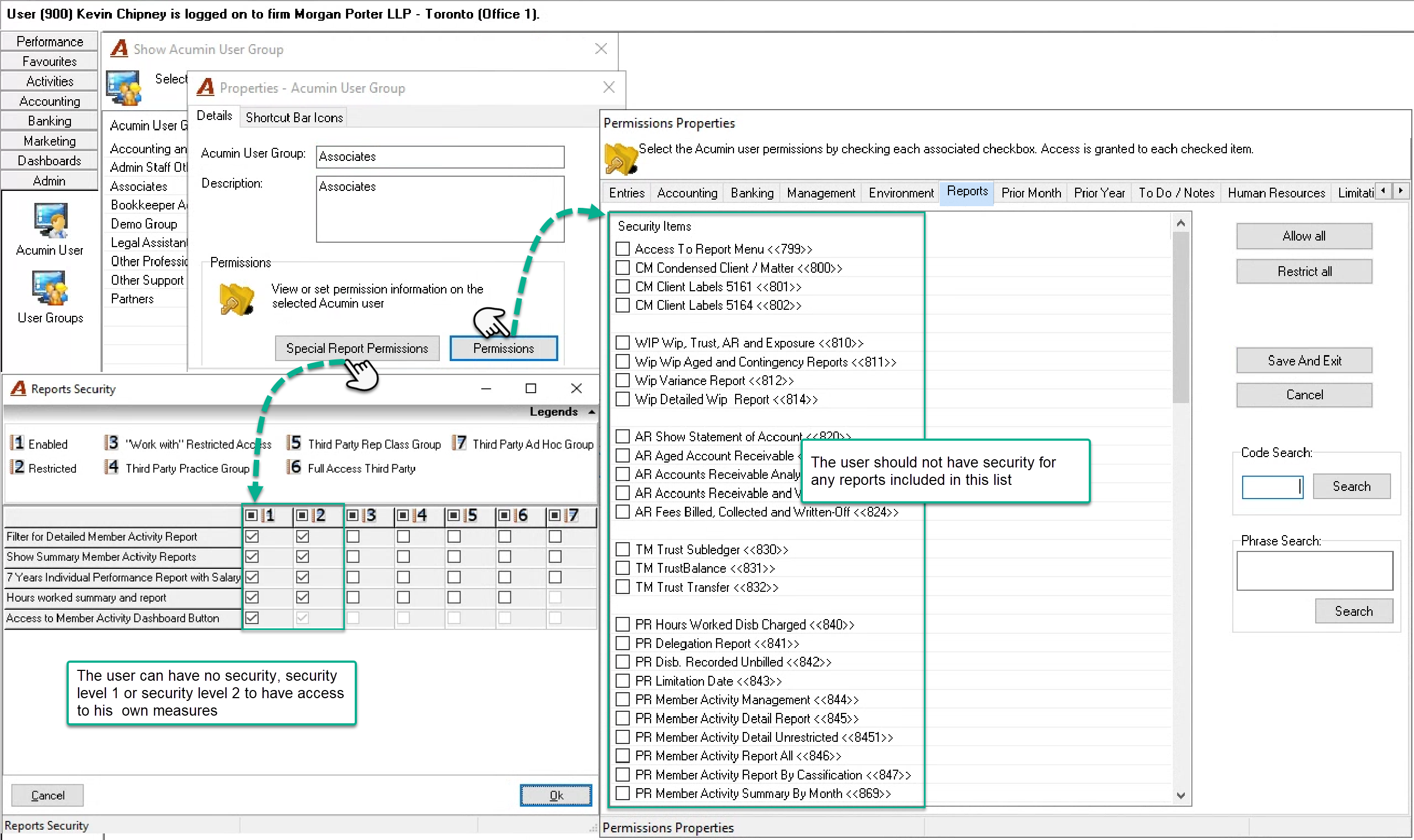The width and height of the screenshot is (1414, 840).
Task: Select all column 5 header toggle
Action: tap(454, 515)
